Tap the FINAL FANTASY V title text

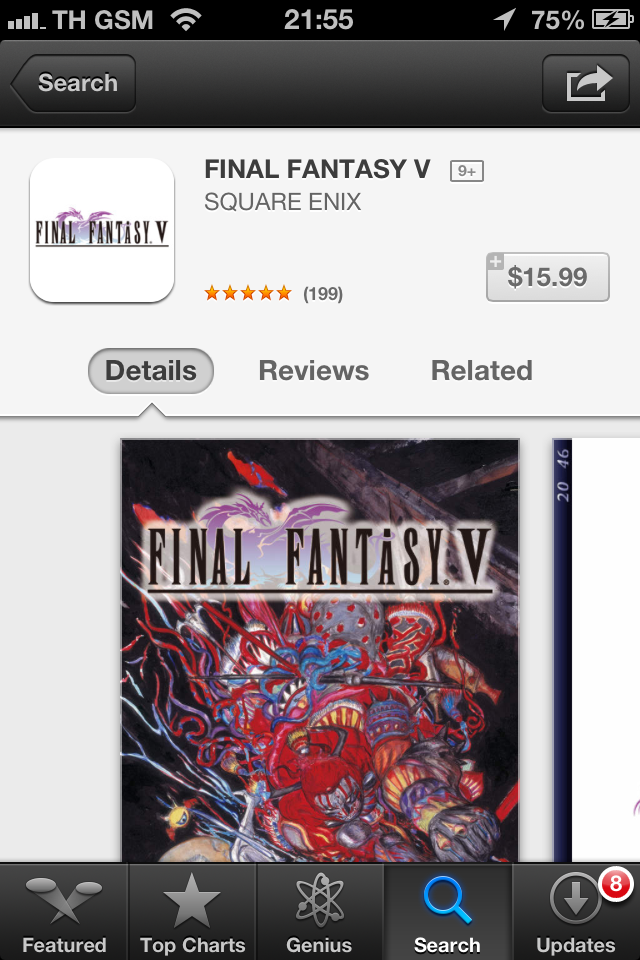coord(317,169)
